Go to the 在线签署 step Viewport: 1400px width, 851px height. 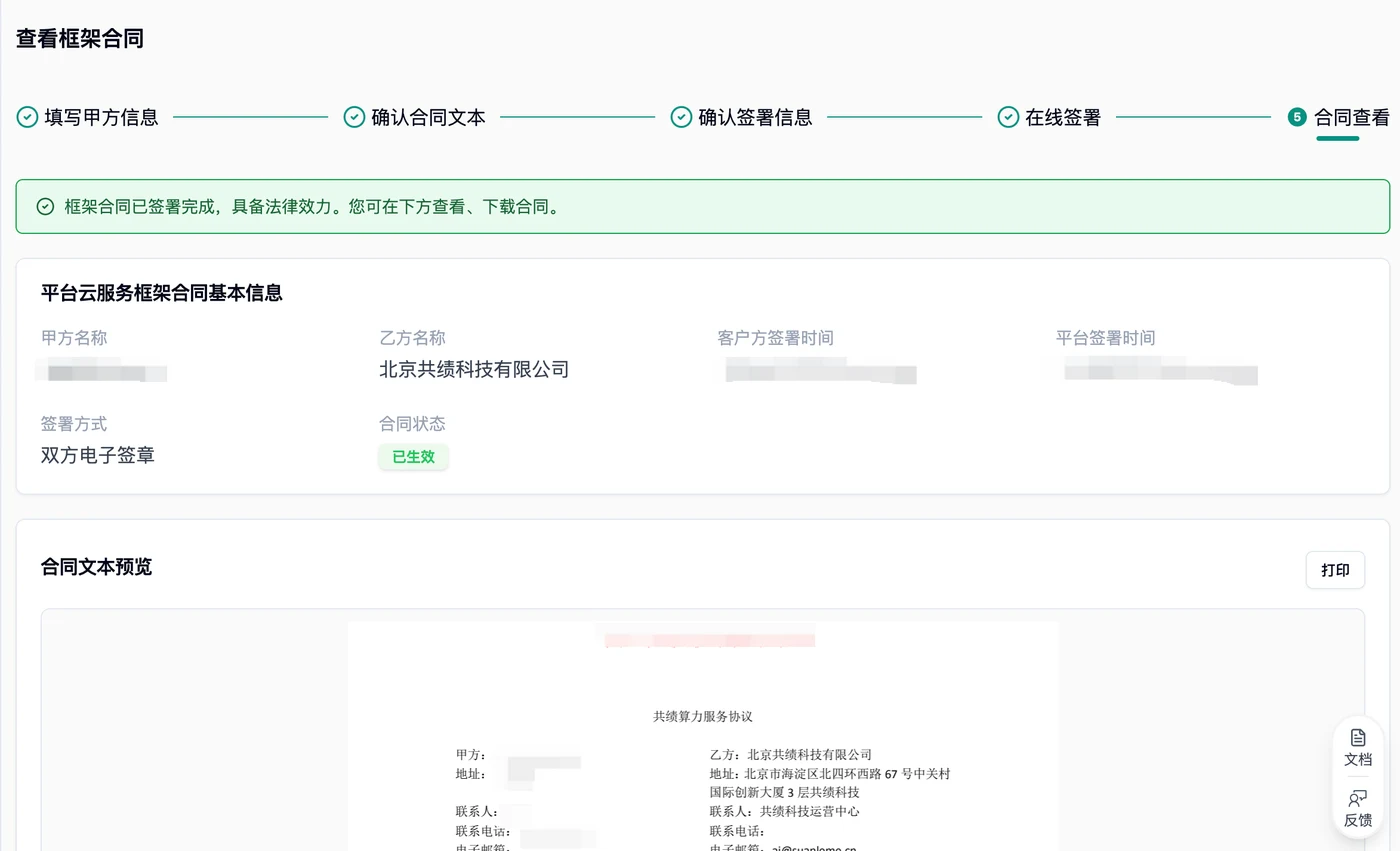click(1050, 117)
